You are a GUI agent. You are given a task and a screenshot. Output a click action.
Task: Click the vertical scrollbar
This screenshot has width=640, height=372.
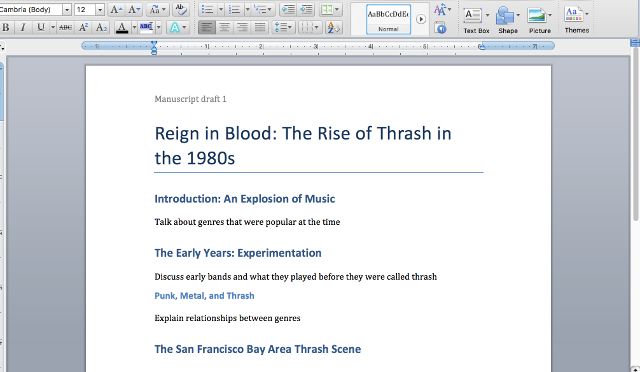click(x=636, y=135)
